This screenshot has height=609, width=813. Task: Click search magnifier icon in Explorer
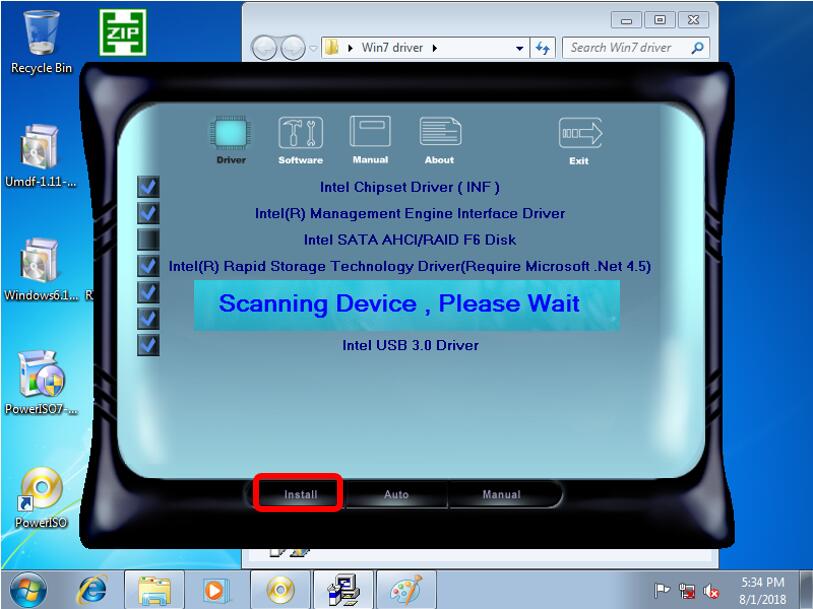coord(698,48)
